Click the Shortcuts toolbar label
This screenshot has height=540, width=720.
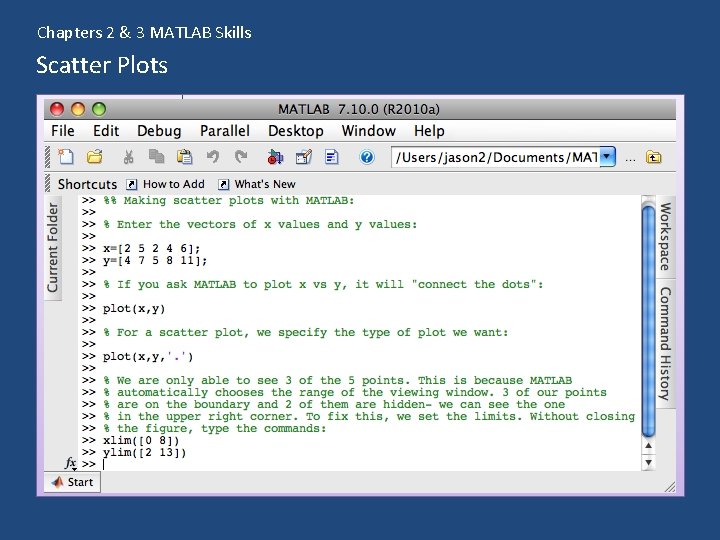[x=87, y=184]
